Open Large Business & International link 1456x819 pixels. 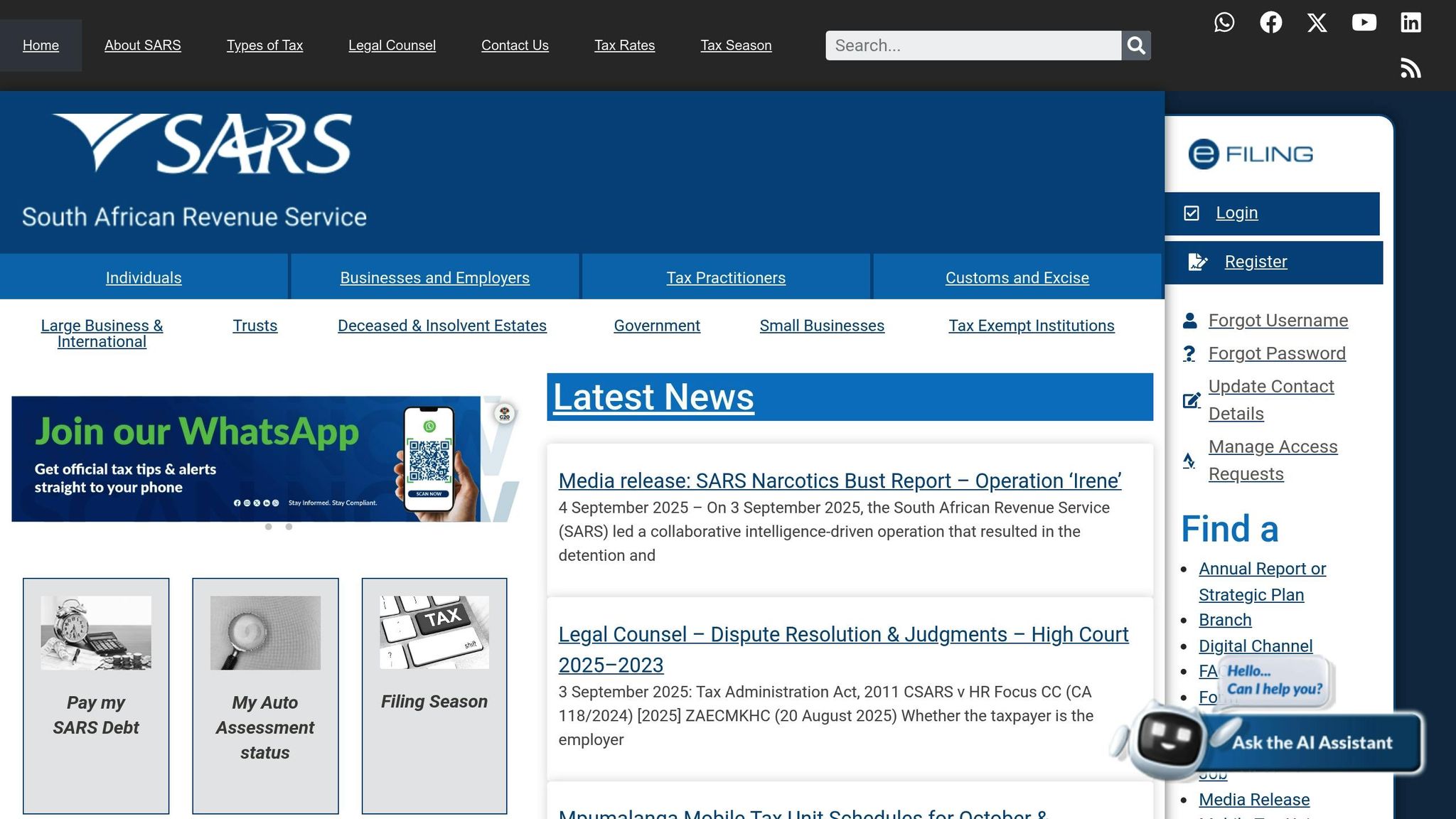click(x=102, y=333)
